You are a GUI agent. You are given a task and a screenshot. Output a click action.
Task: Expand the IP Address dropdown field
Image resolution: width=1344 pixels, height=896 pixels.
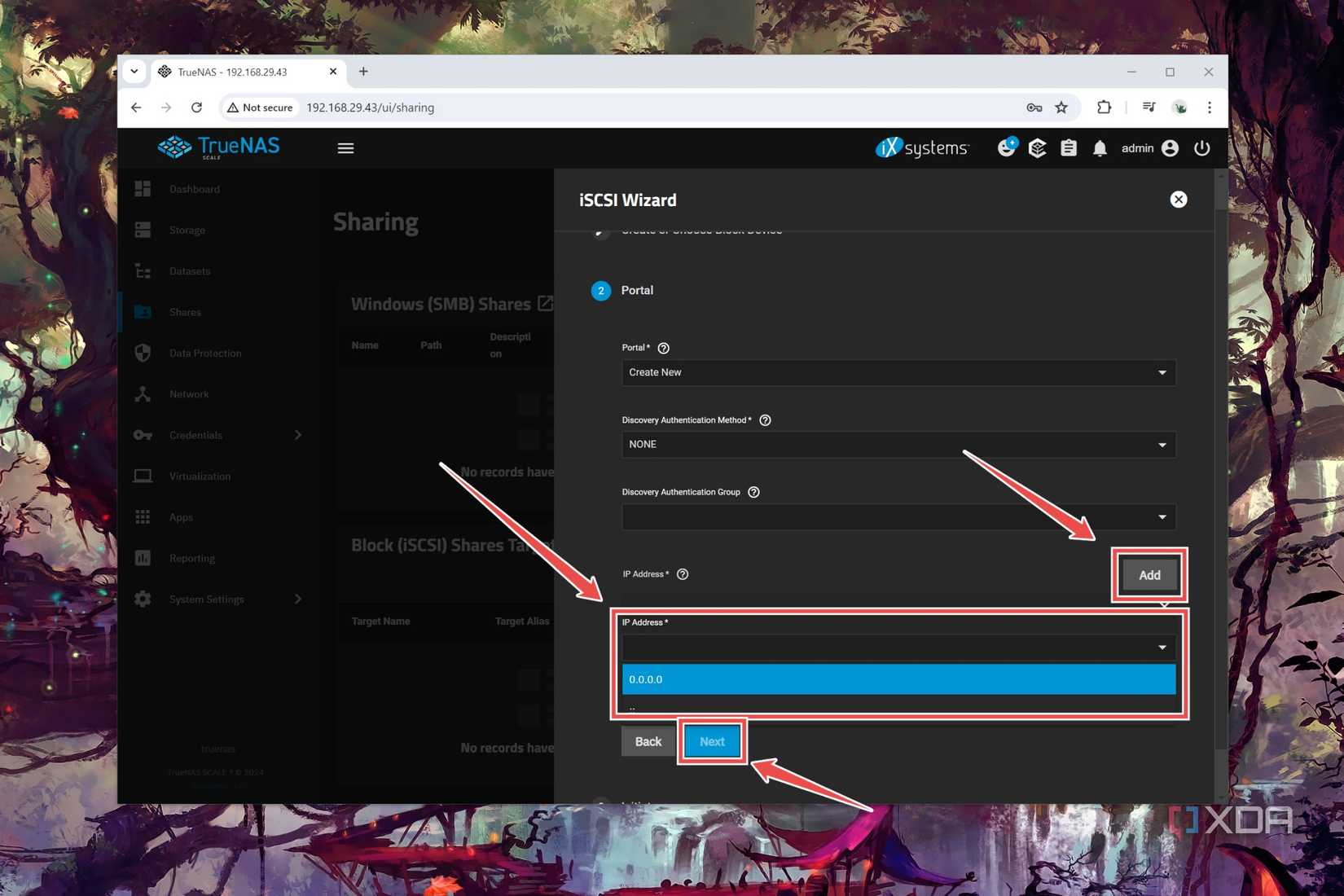click(898, 648)
